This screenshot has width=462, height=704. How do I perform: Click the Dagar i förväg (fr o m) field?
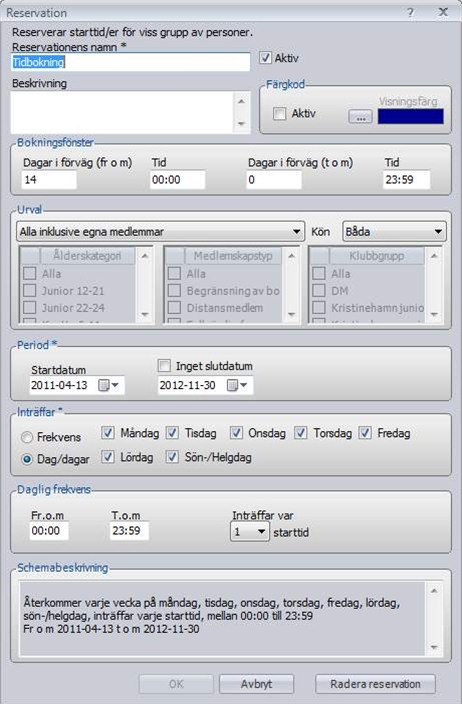[x=49, y=180]
